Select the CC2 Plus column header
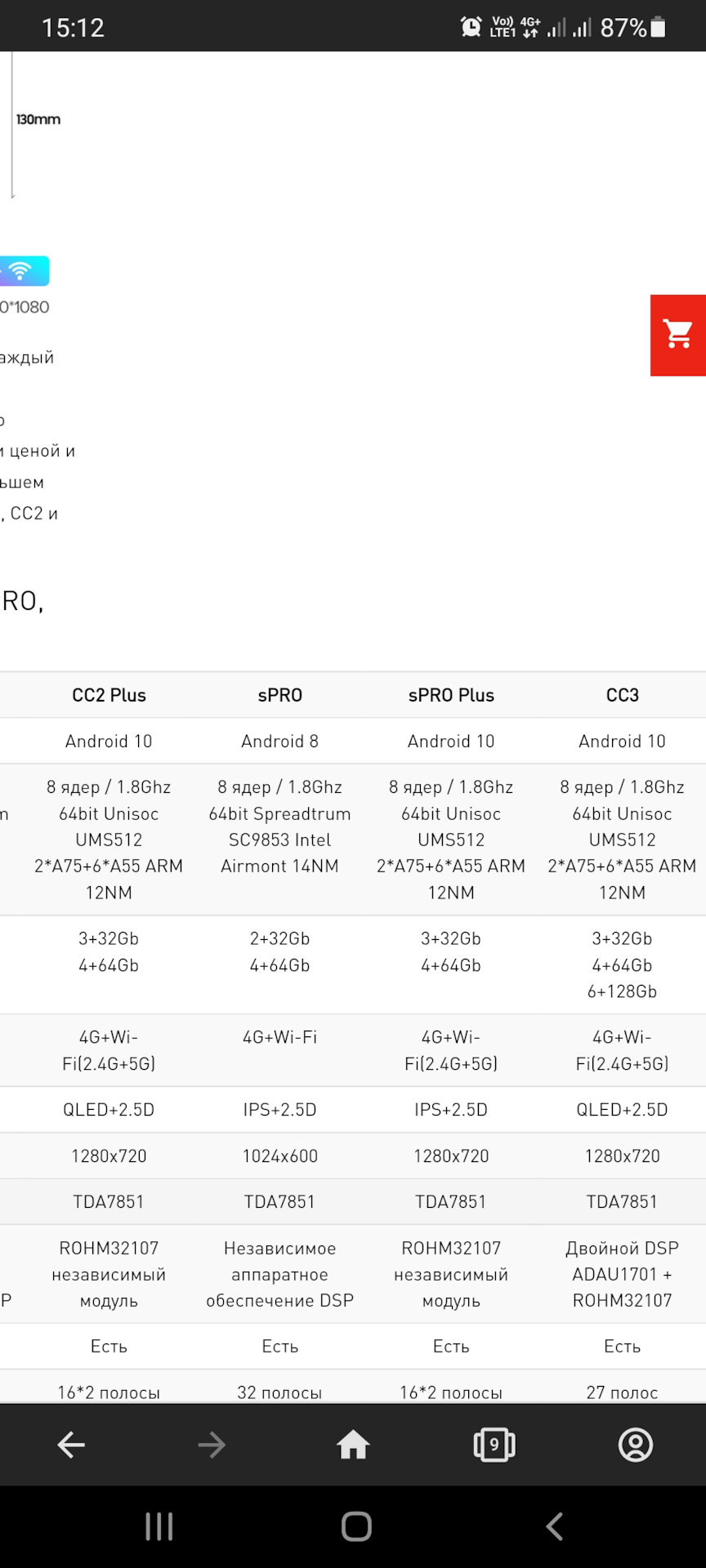The image size is (706, 1568). (x=109, y=695)
